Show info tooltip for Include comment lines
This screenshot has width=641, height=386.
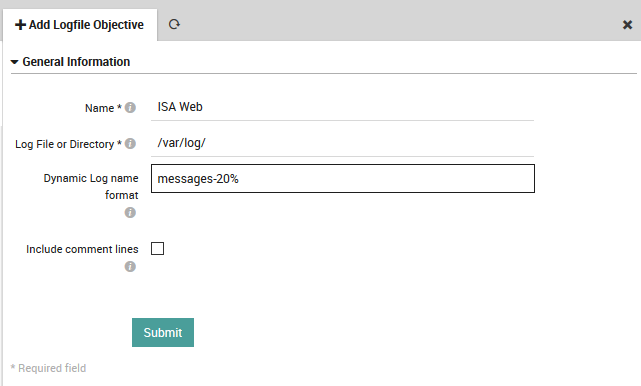[x=130, y=267]
